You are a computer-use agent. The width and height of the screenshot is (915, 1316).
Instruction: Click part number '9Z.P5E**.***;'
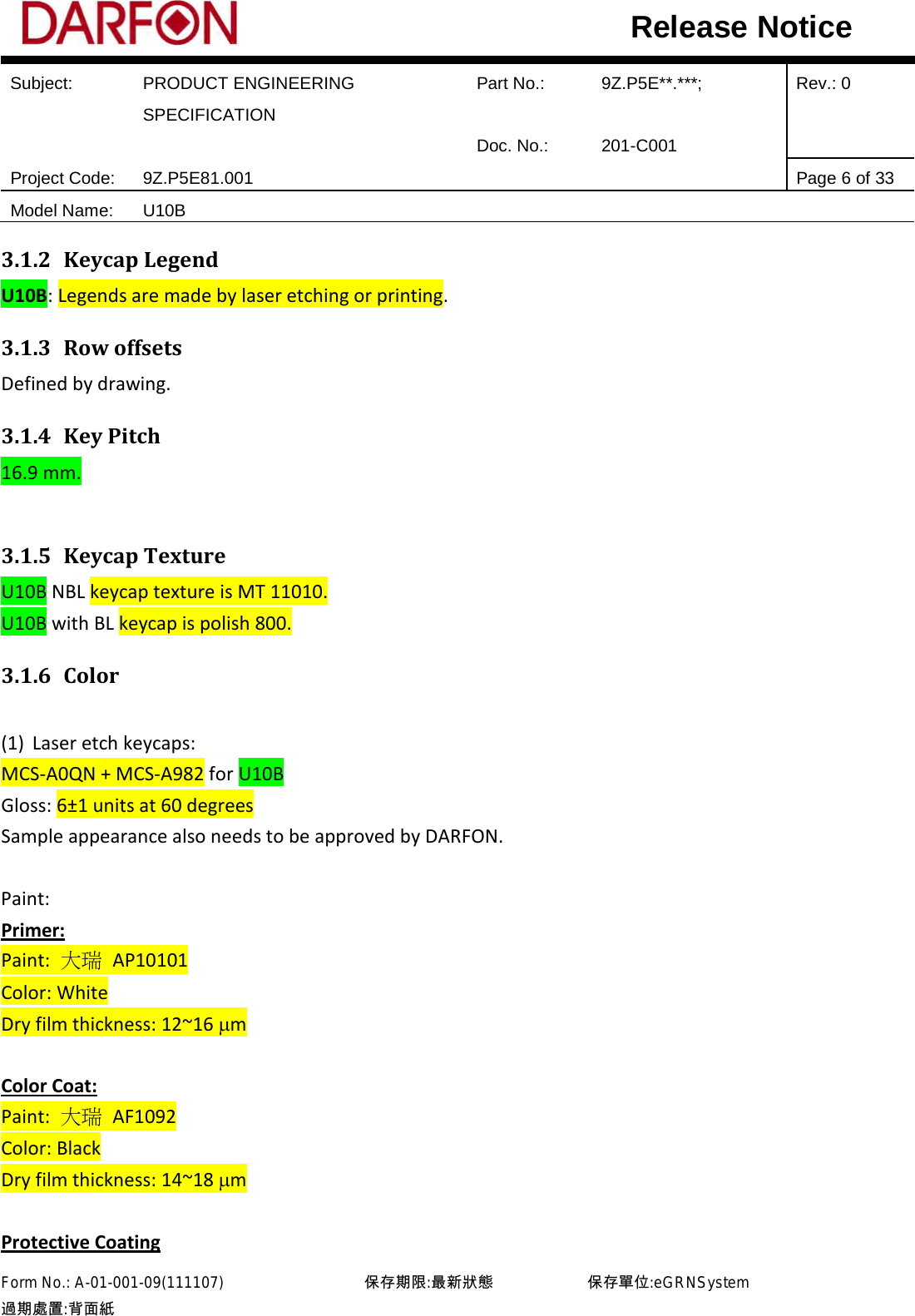coord(651,83)
